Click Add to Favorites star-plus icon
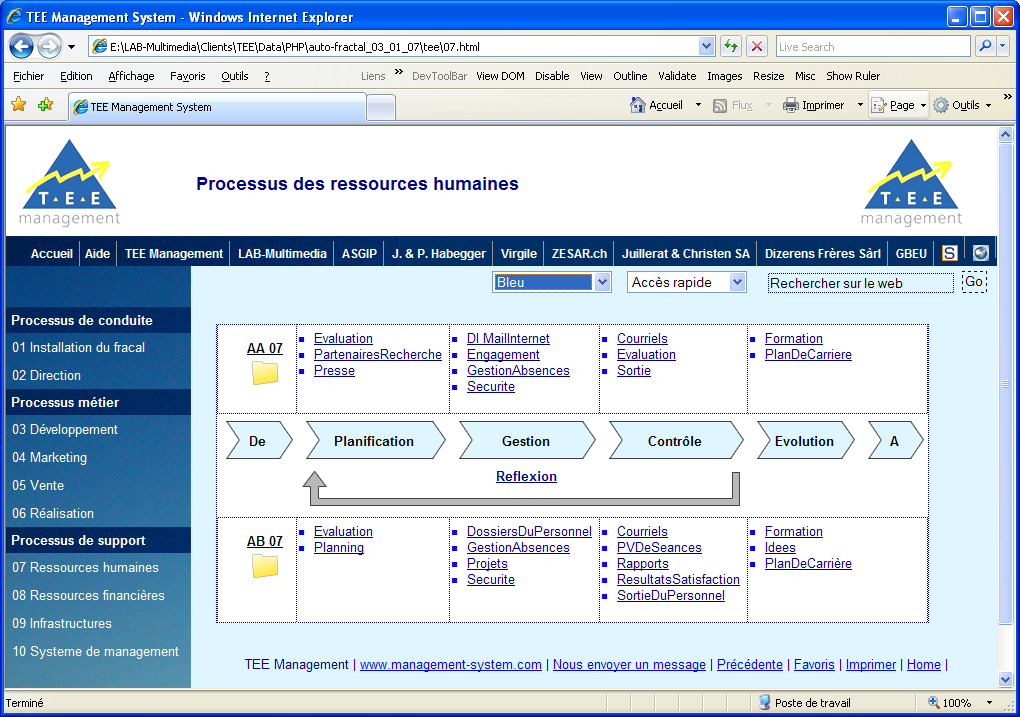 (45, 104)
